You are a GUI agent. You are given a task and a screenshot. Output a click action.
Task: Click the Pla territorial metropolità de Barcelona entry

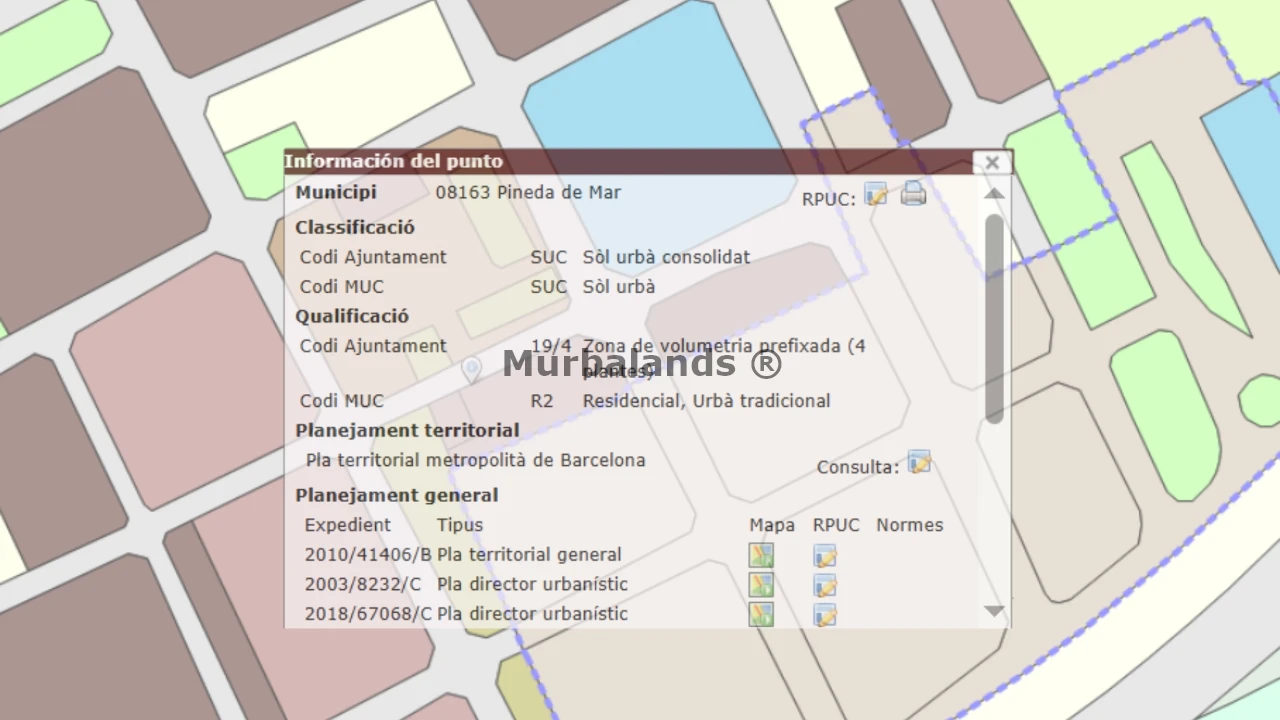[x=475, y=461]
